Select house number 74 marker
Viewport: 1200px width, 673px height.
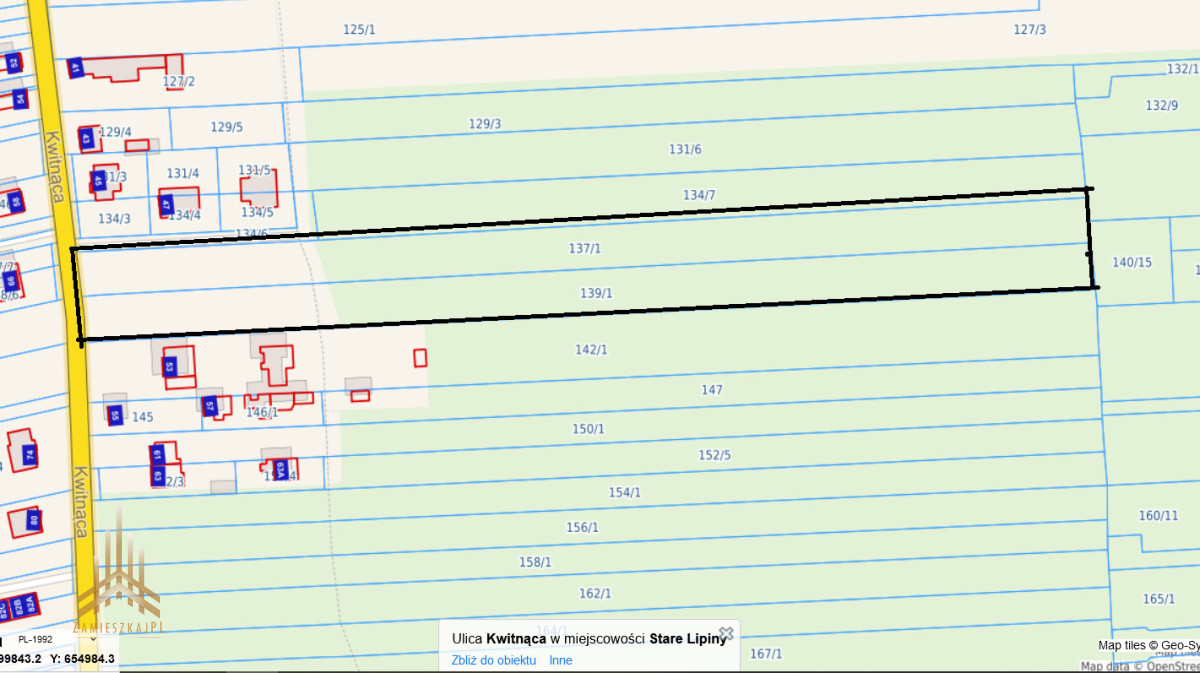coord(29,456)
